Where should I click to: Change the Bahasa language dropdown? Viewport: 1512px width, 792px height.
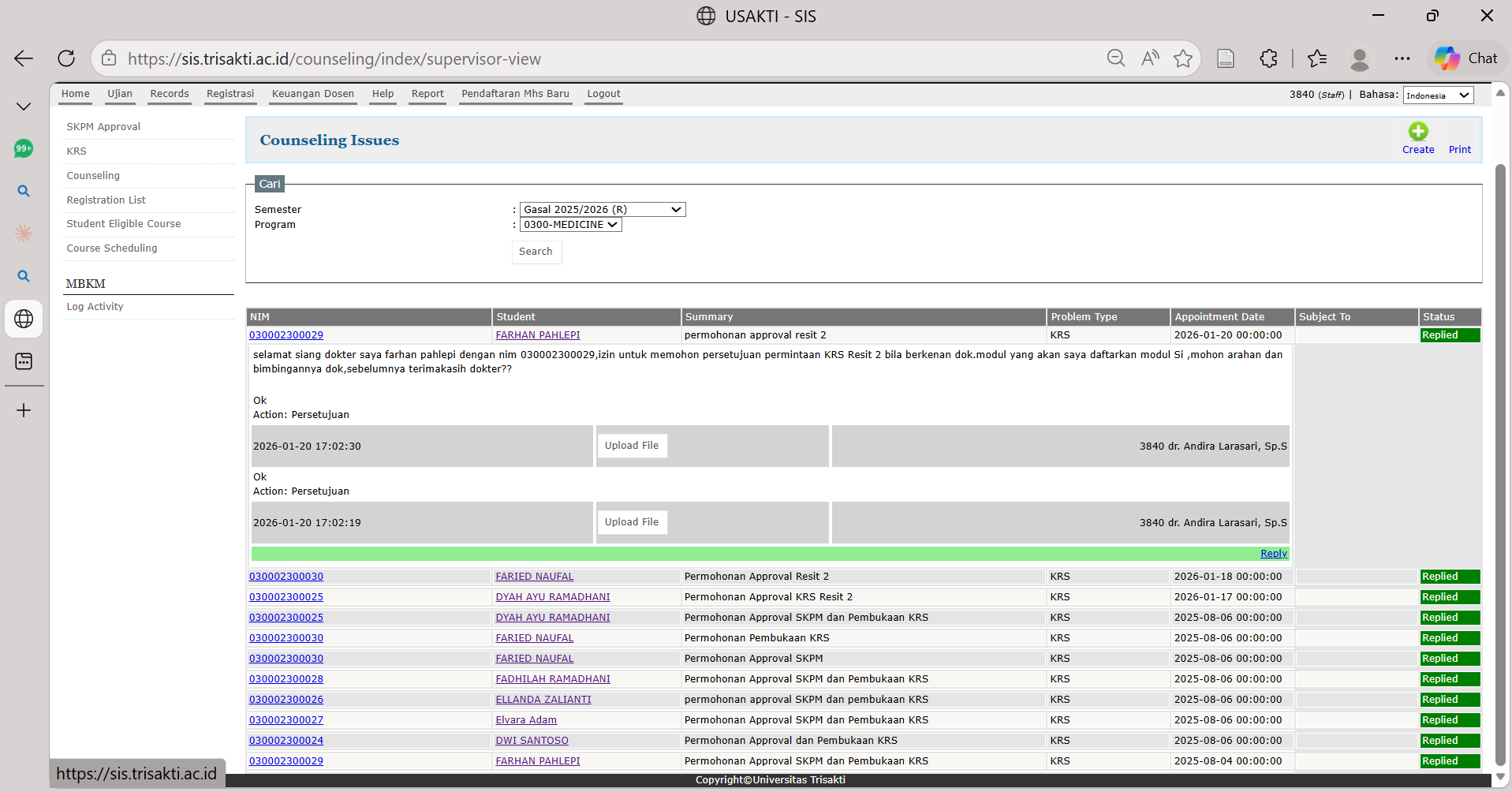(x=1438, y=95)
